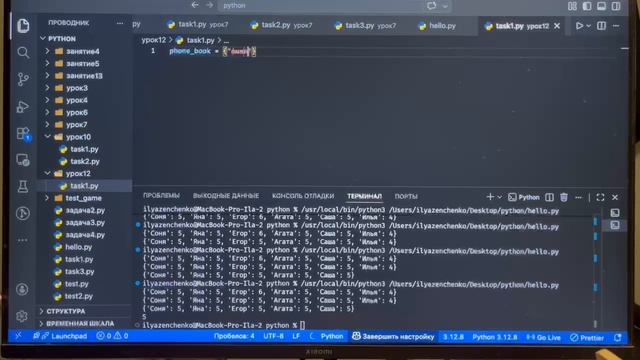Screen dimensions: 640x360
Task: Toggle bottom panel layout icon
Action: click(x=601, y=6)
